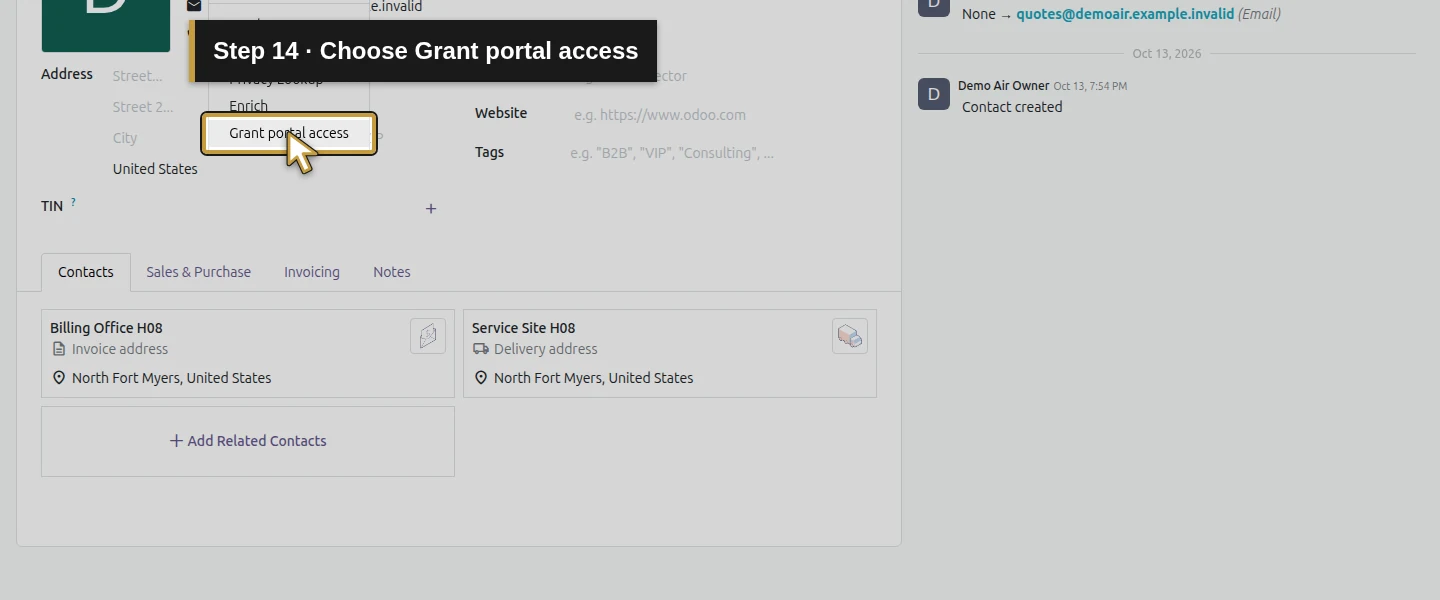This screenshot has width=1440, height=600.
Task: Click the Oct 13, 7:54 PM timestamp
Action: point(1090,87)
